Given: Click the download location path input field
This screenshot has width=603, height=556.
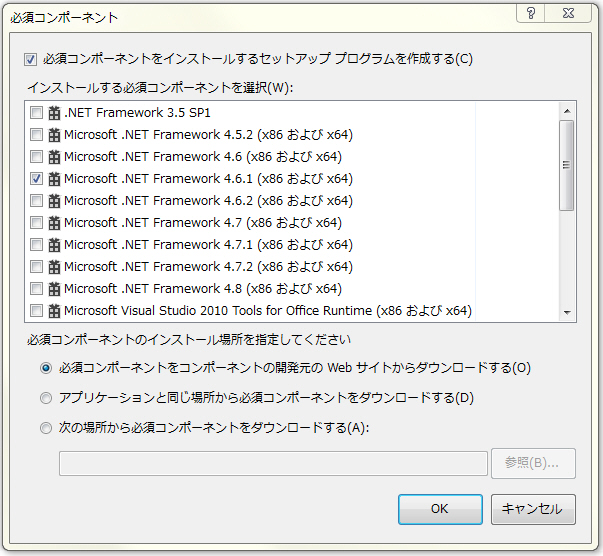Looking at the screenshot, I should tap(273, 464).
